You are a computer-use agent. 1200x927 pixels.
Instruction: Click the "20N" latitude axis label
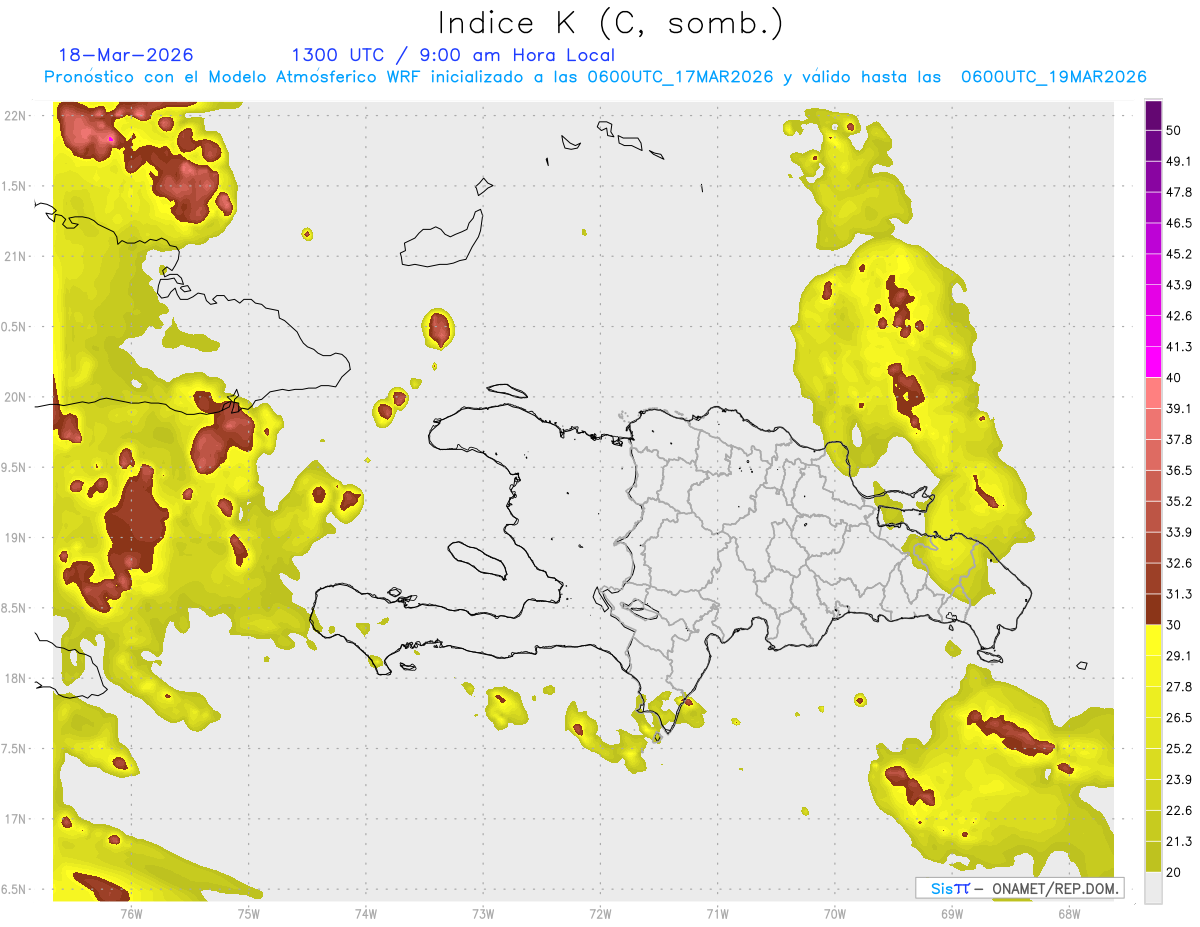point(15,397)
